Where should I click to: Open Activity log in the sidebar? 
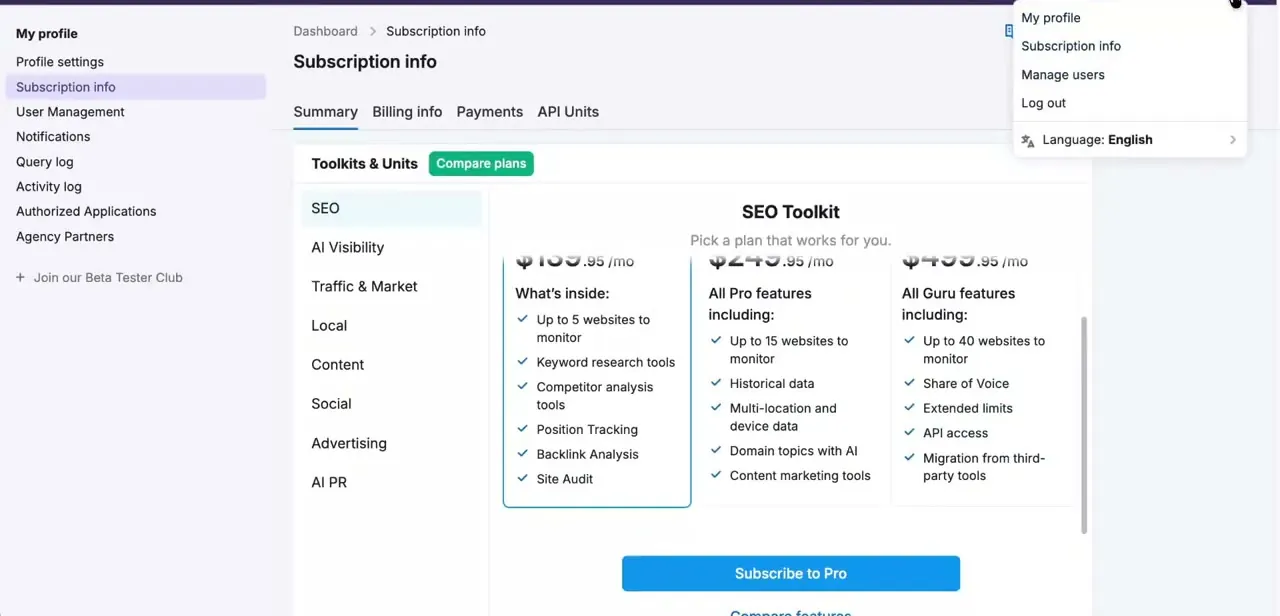coord(49,187)
